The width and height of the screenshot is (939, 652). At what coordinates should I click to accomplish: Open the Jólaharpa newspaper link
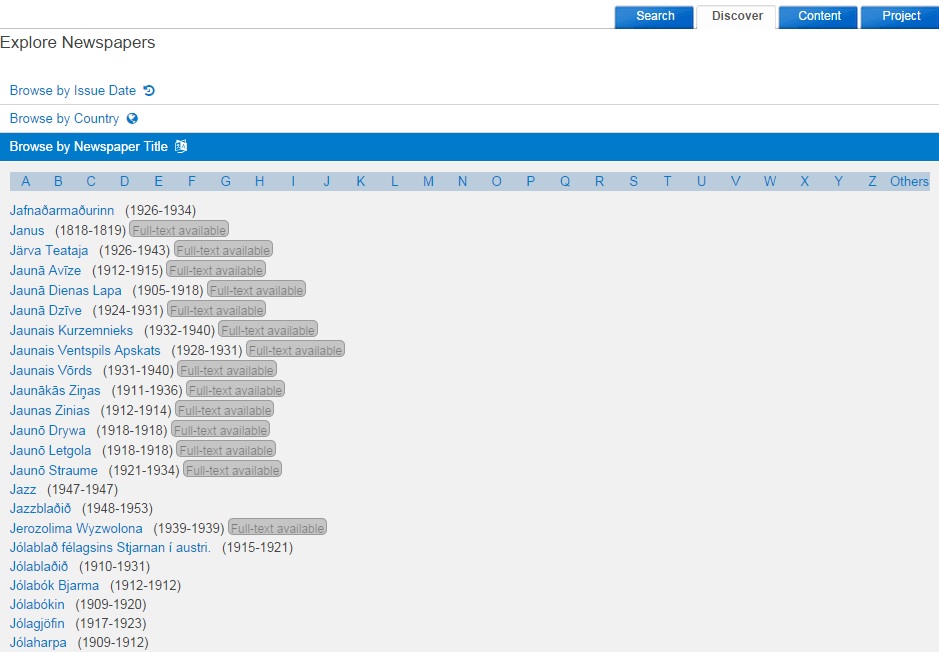38,642
